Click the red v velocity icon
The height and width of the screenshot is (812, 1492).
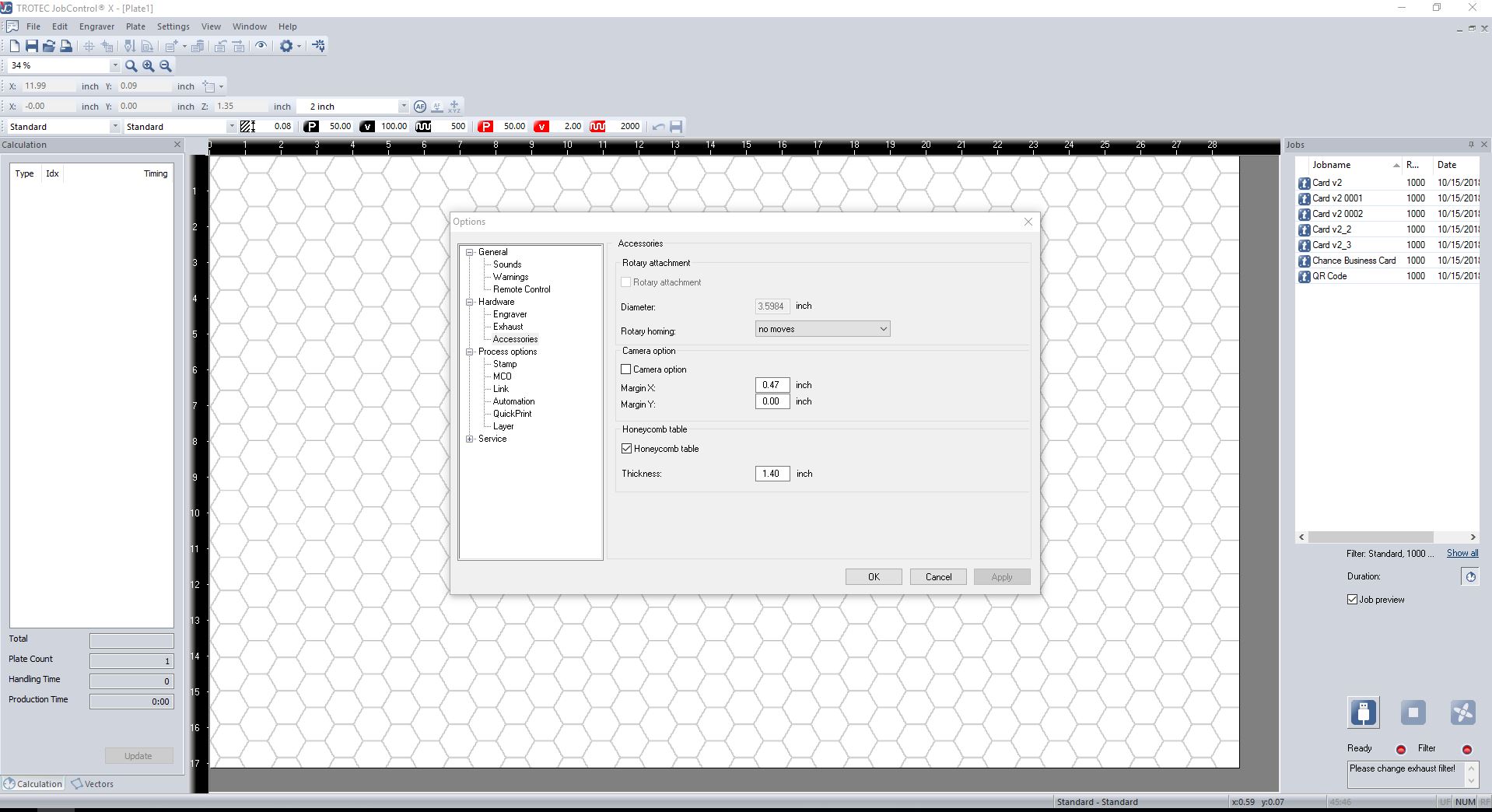click(x=541, y=126)
